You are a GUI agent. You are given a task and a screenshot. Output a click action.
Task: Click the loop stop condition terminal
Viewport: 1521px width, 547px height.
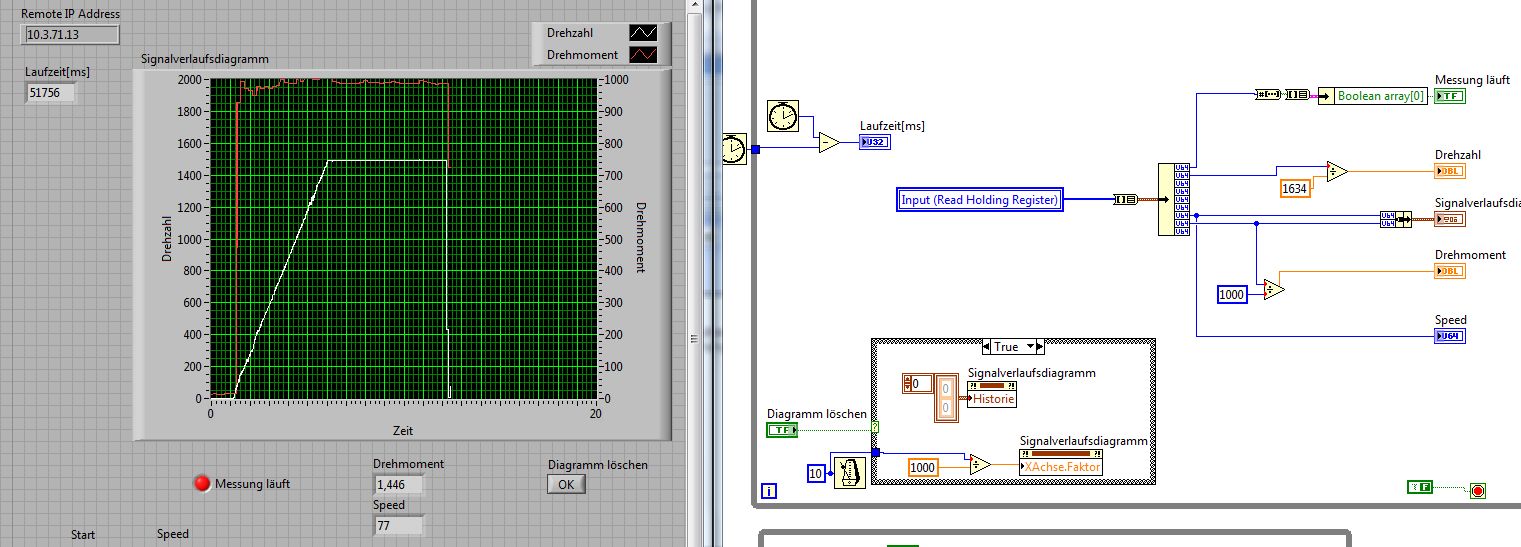point(1477,490)
